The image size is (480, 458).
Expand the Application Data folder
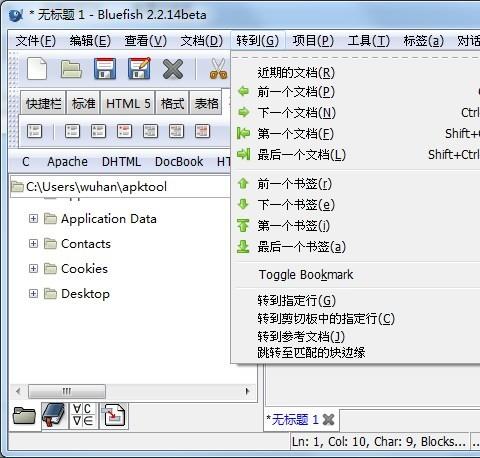click(x=33, y=219)
